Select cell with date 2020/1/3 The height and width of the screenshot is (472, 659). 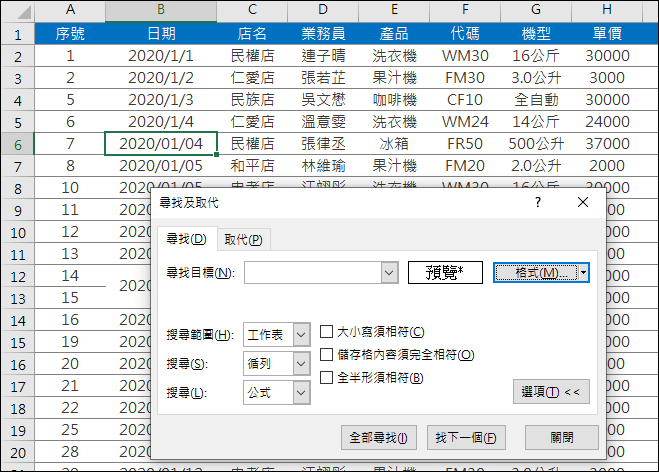pos(161,100)
